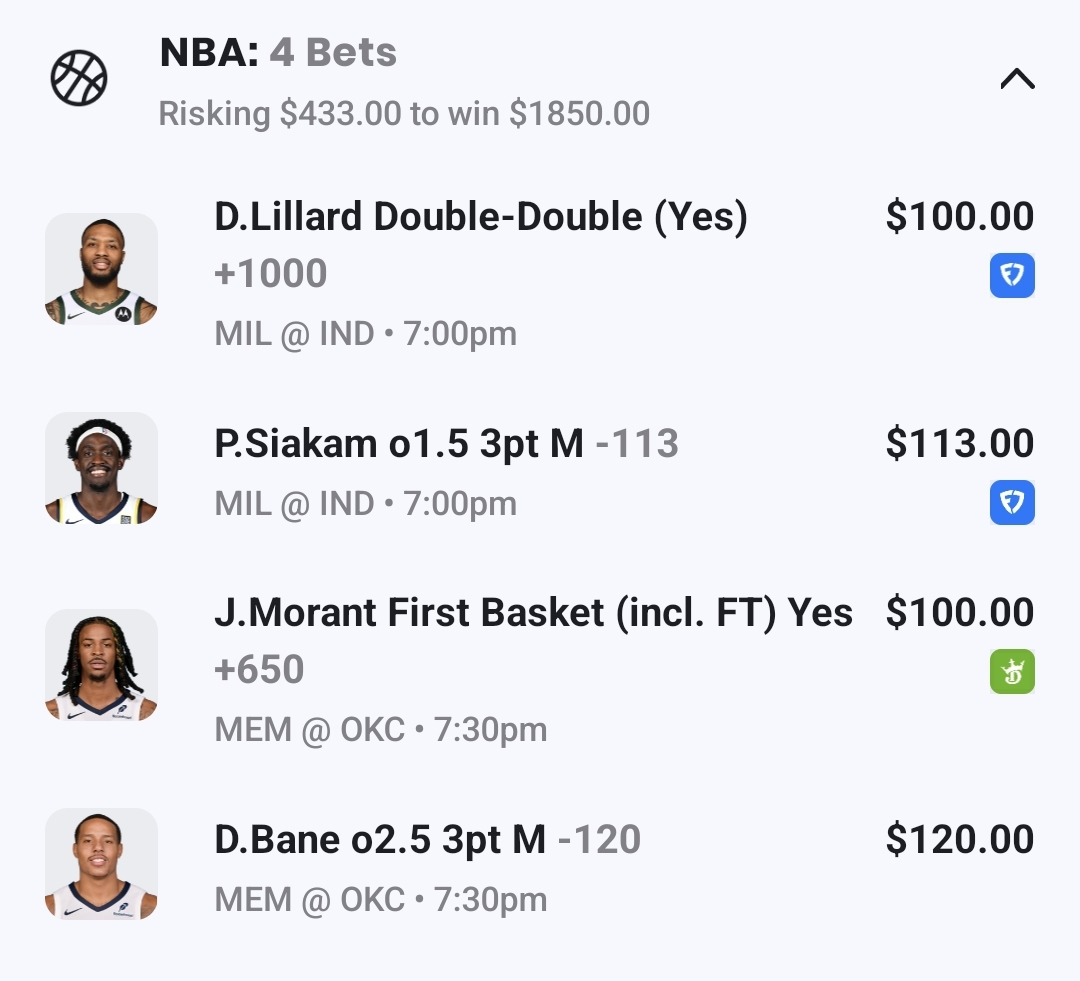Open P.Siakam o1.5 3pt M bet
The image size is (1080, 981).
399,444
